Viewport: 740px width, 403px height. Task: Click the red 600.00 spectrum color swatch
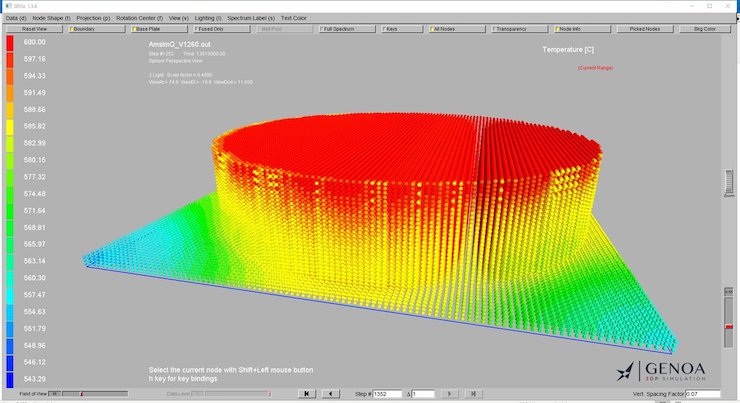click(9, 44)
